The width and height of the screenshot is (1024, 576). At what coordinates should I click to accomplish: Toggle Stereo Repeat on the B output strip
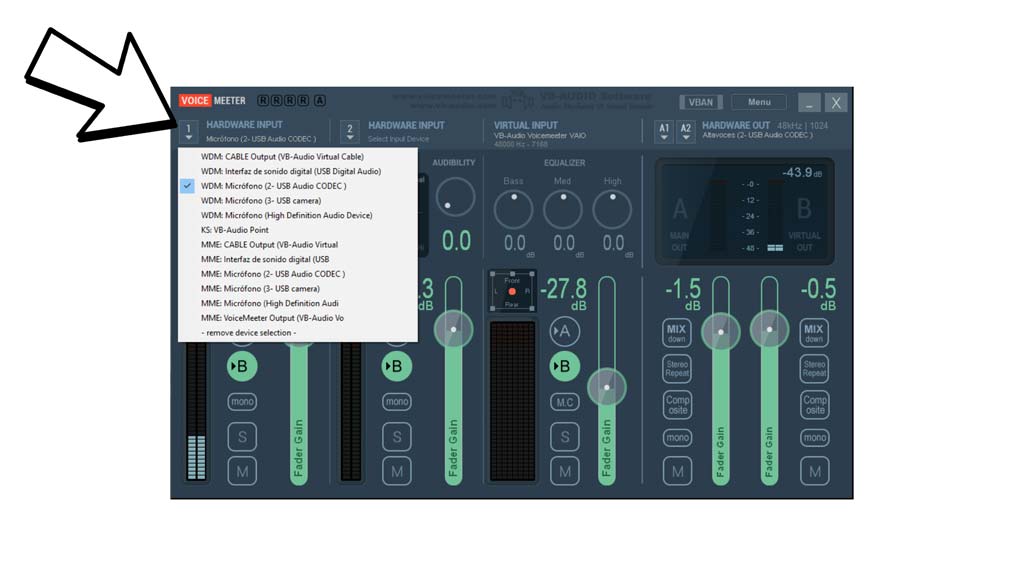814,368
